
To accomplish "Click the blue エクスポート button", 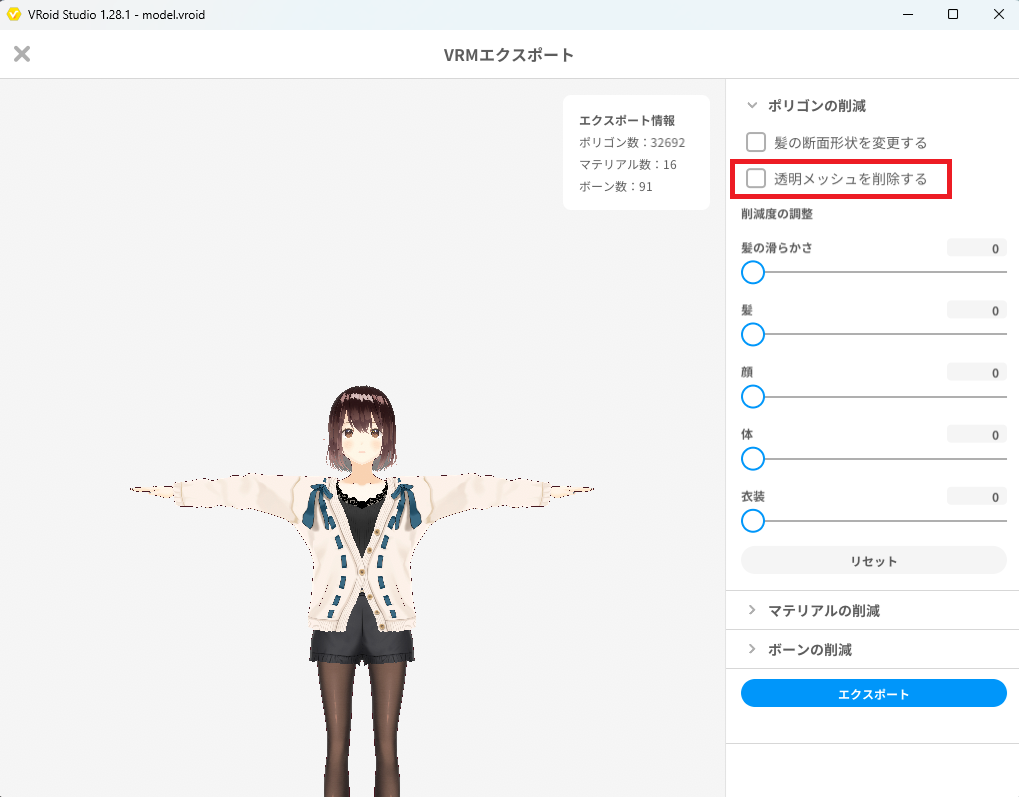I will coord(873,692).
